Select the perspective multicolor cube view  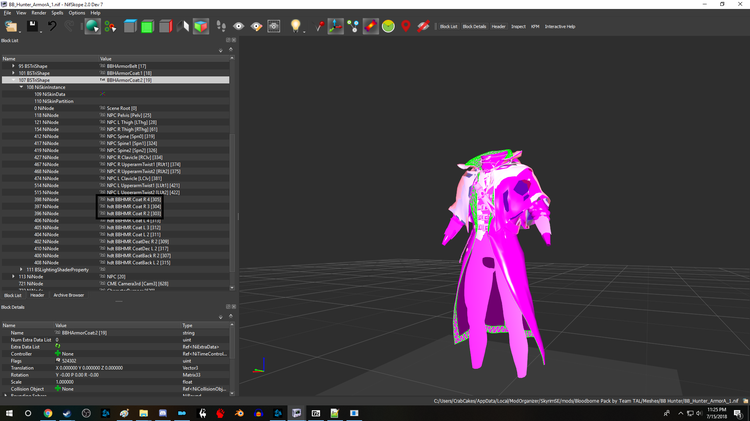tap(201, 26)
